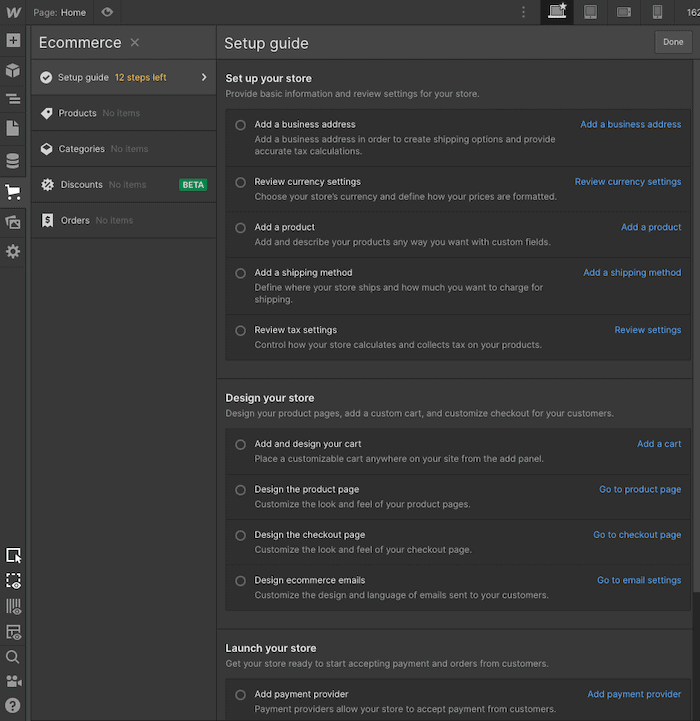Click the Products tag icon

point(46,113)
